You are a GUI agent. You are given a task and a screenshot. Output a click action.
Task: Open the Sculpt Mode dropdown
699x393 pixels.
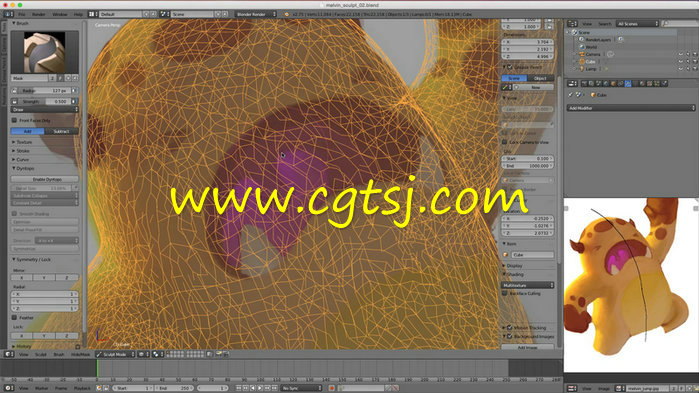(x=115, y=354)
